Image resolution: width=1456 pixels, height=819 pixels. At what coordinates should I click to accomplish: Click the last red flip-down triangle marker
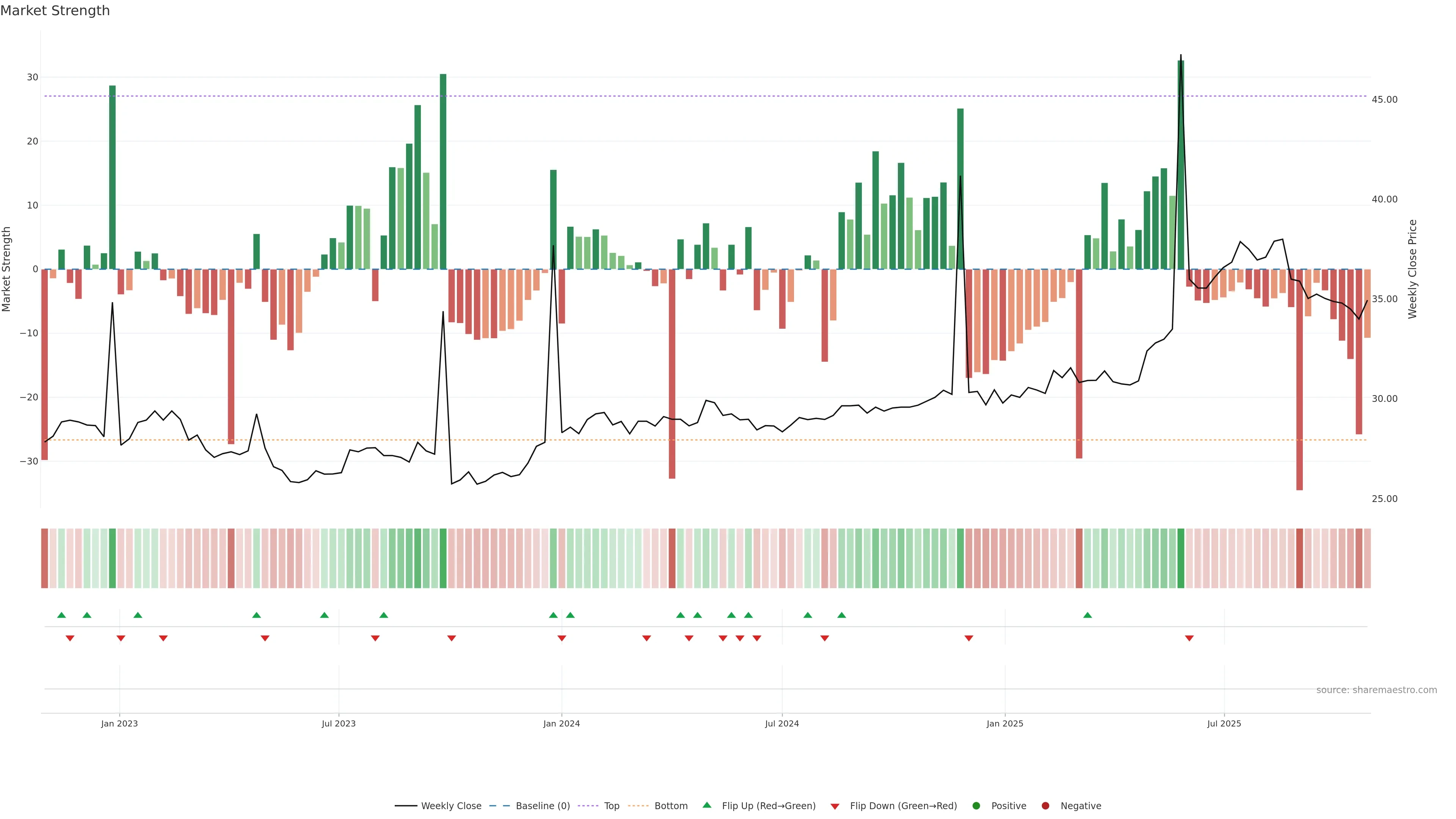pos(1189,638)
